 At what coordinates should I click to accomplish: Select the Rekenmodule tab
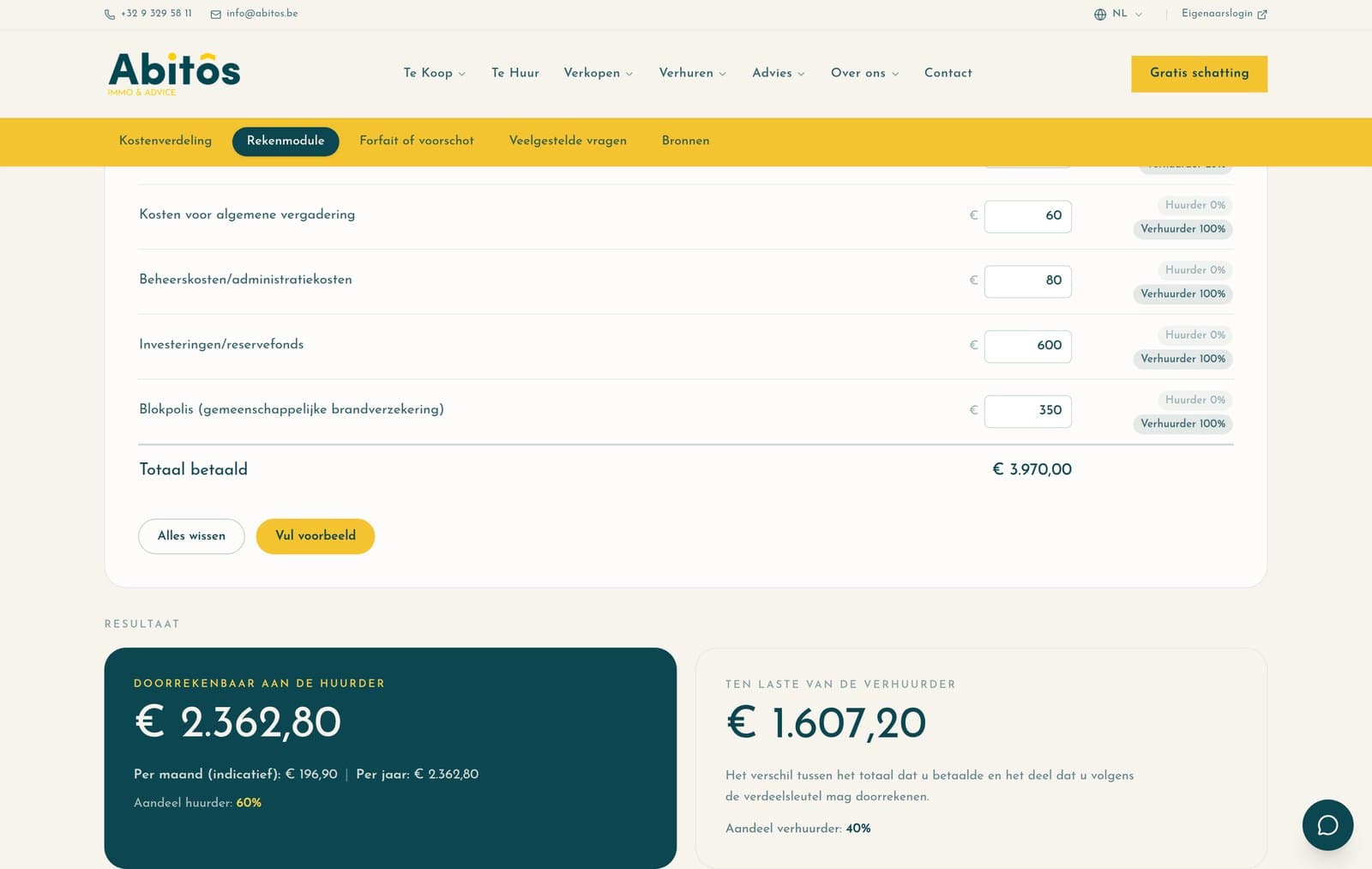pos(286,141)
